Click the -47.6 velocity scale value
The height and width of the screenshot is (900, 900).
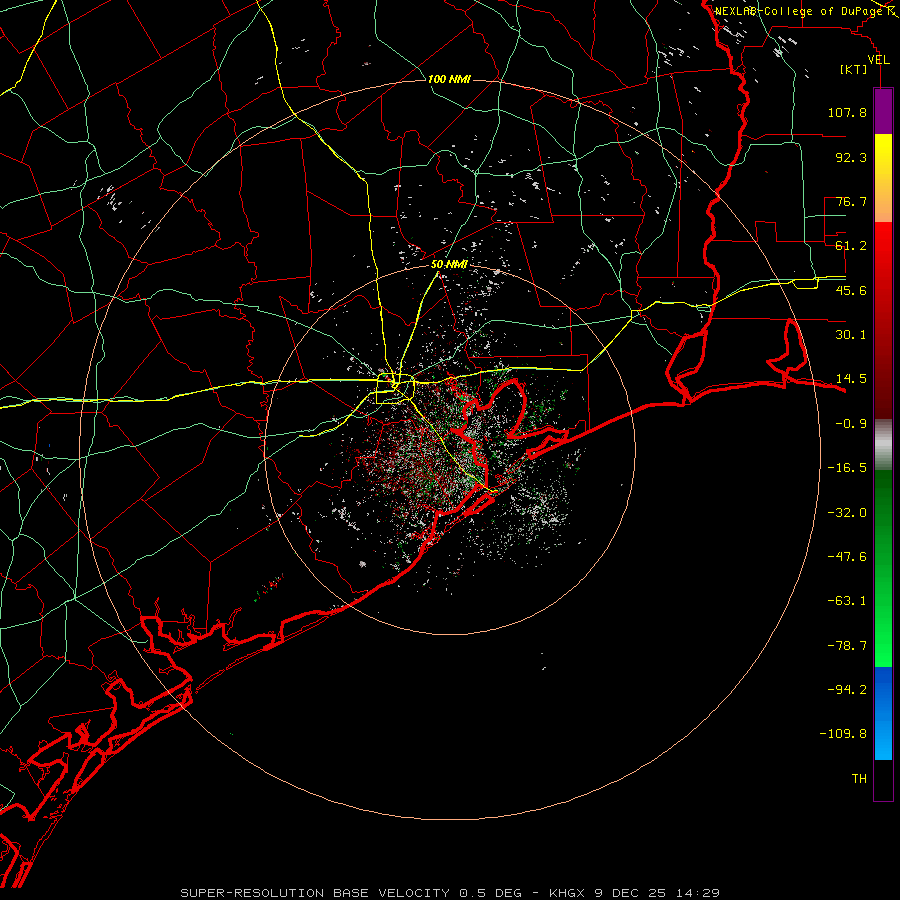coord(847,557)
